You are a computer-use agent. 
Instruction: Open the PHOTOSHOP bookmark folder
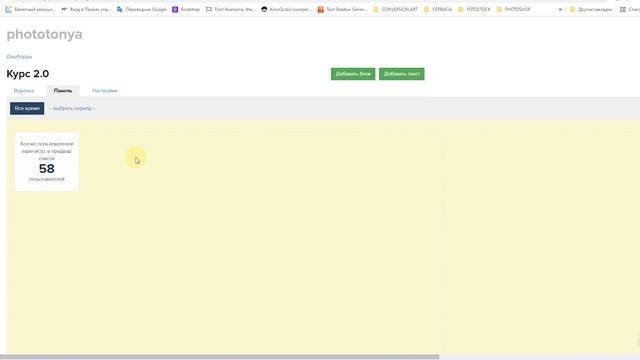514,9
